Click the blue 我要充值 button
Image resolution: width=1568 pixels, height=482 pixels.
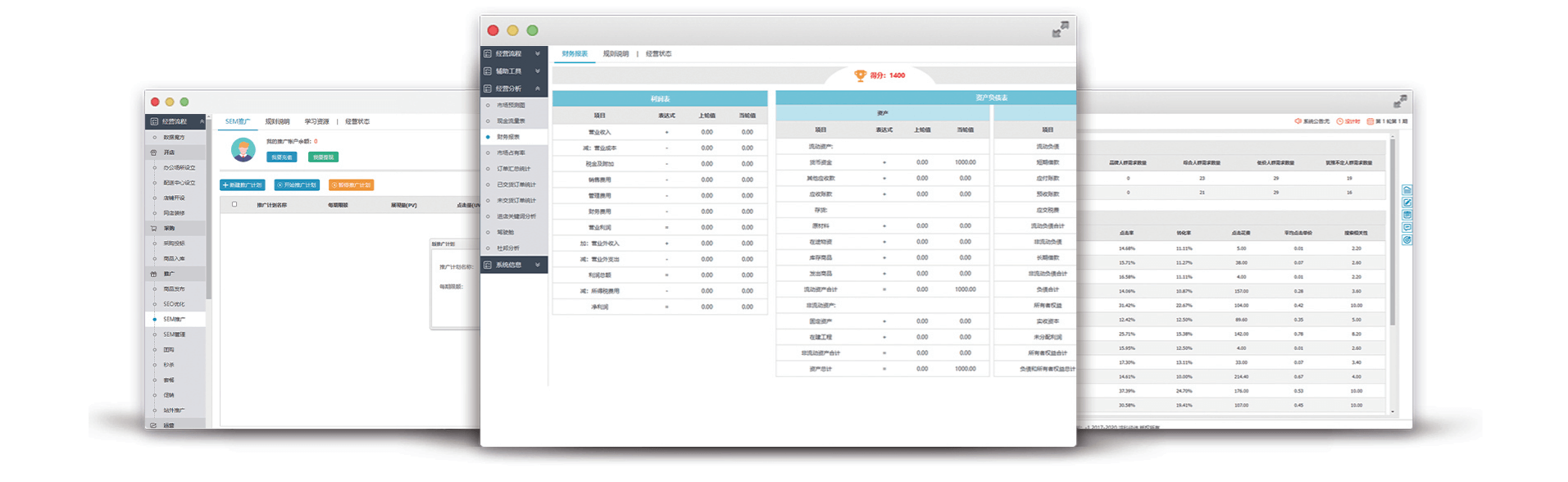[282, 157]
